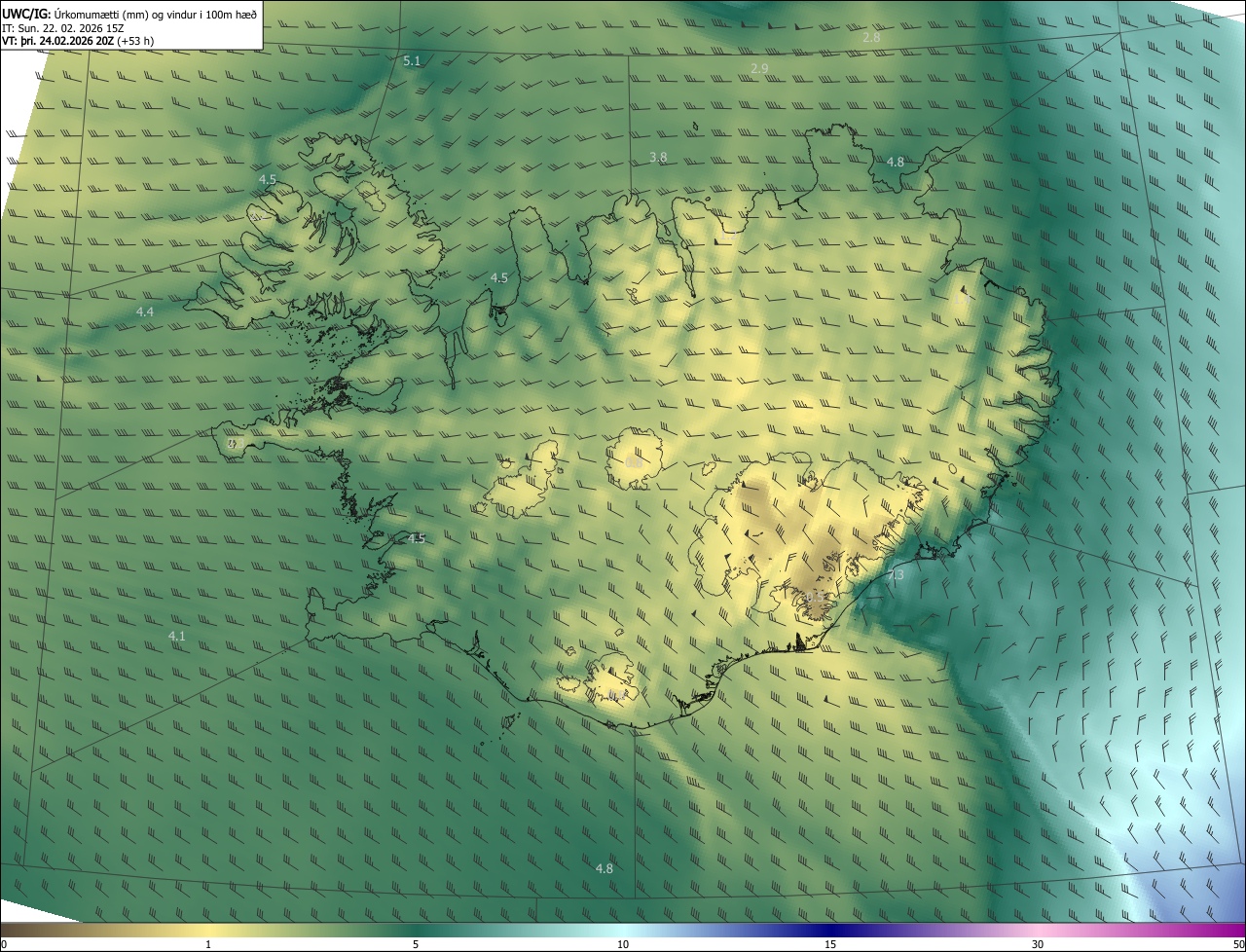
Task: Click the valid time line "VT: þri. 24.02.2026 20Z (+53 h)"
Action: [78, 41]
